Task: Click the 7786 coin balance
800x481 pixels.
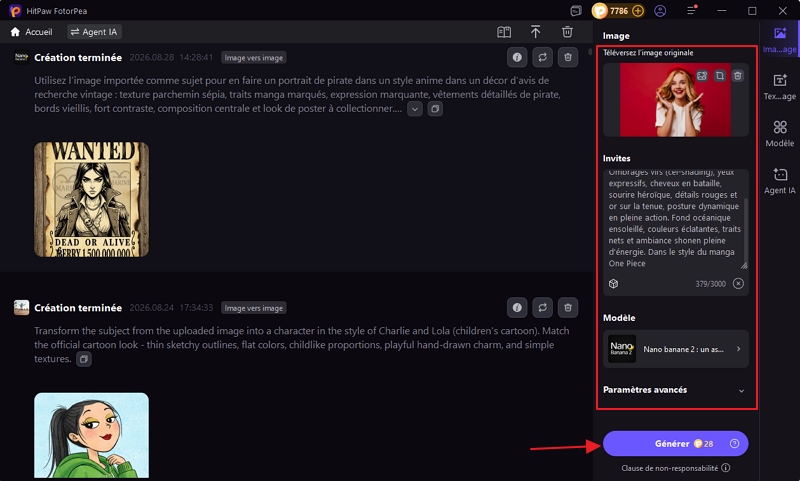Action: click(618, 11)
